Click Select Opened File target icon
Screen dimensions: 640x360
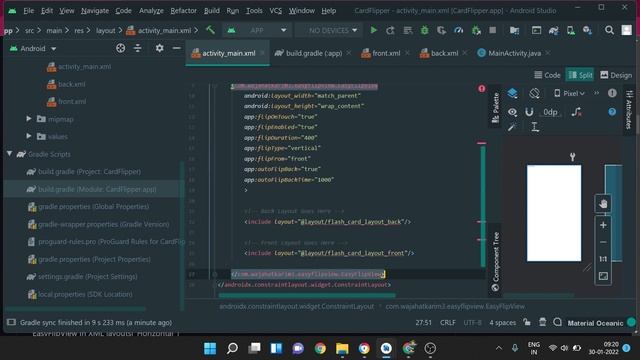click(x=120, y=48)
